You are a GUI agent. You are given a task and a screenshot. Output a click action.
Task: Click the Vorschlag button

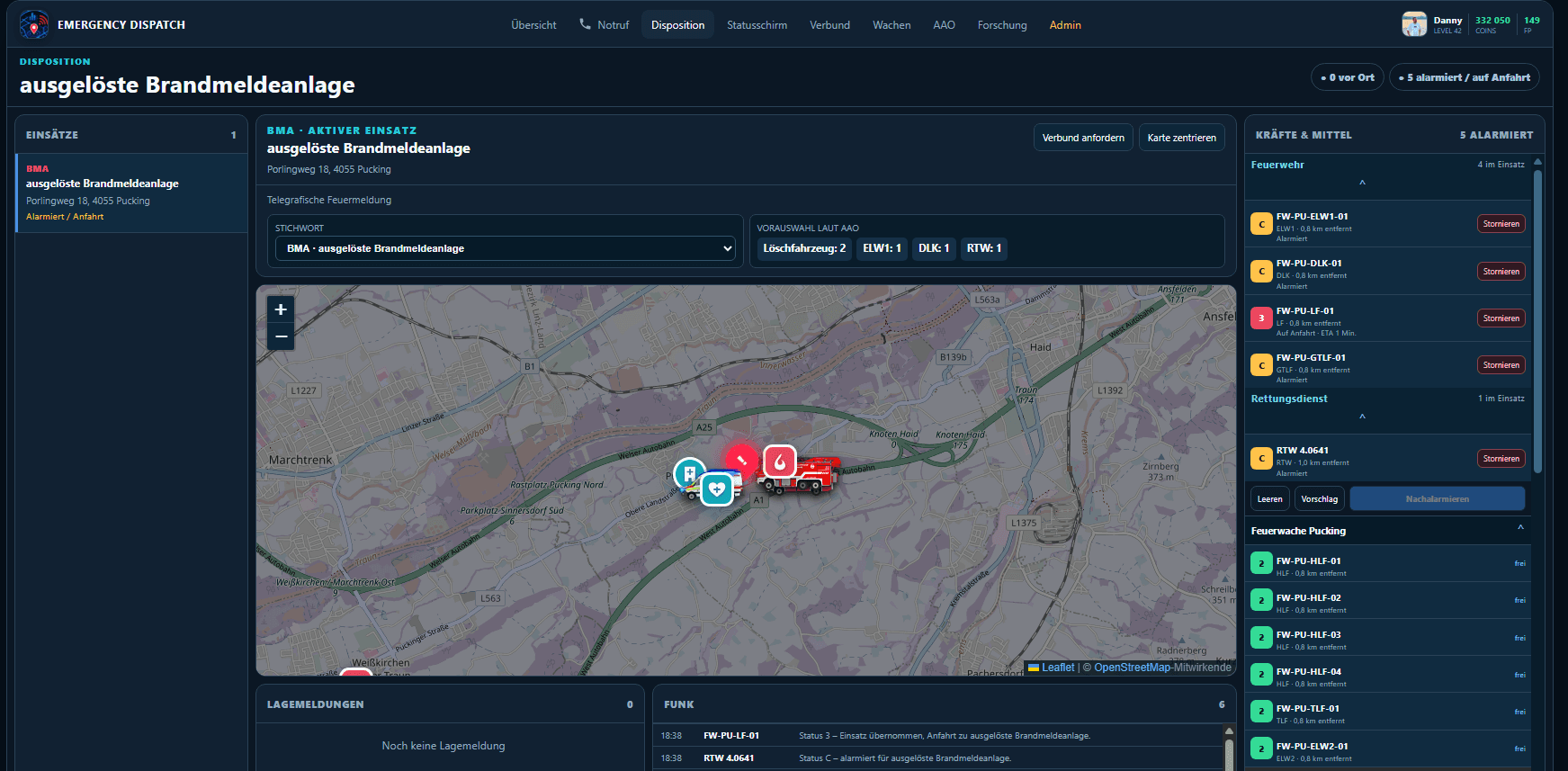1319,499
